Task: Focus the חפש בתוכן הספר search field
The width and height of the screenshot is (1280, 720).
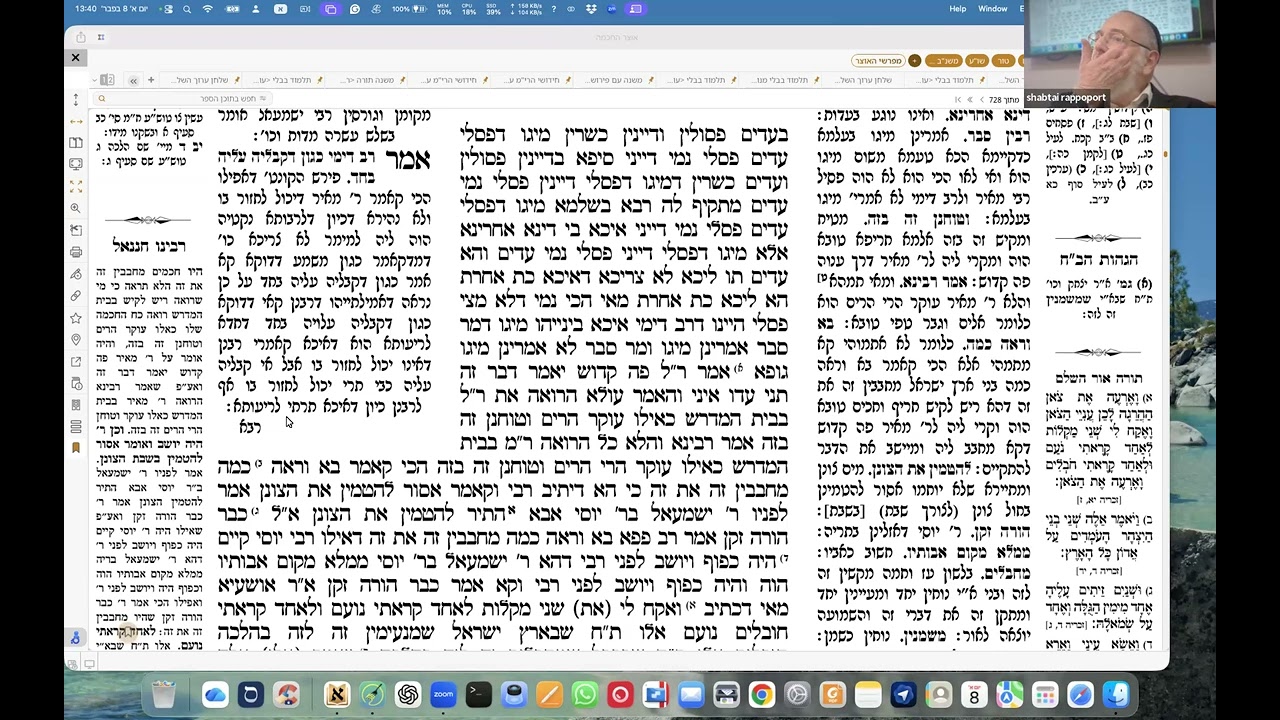Action: 183,98
